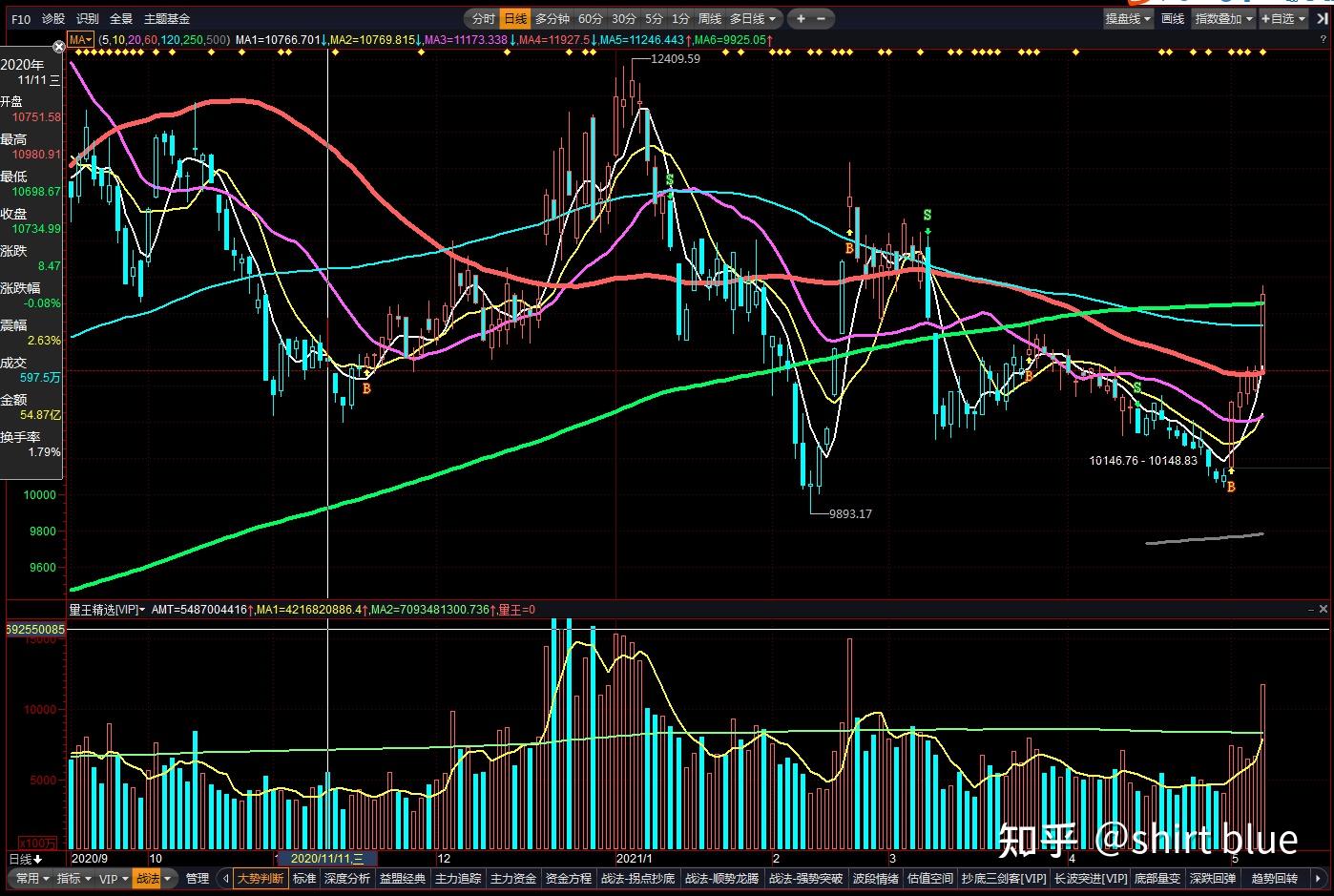The height and width of the screenshot is (896, 1334).
Task: Open the 操盘线 dropdown
Action: pyautogui.click(x=1128, y=18)
